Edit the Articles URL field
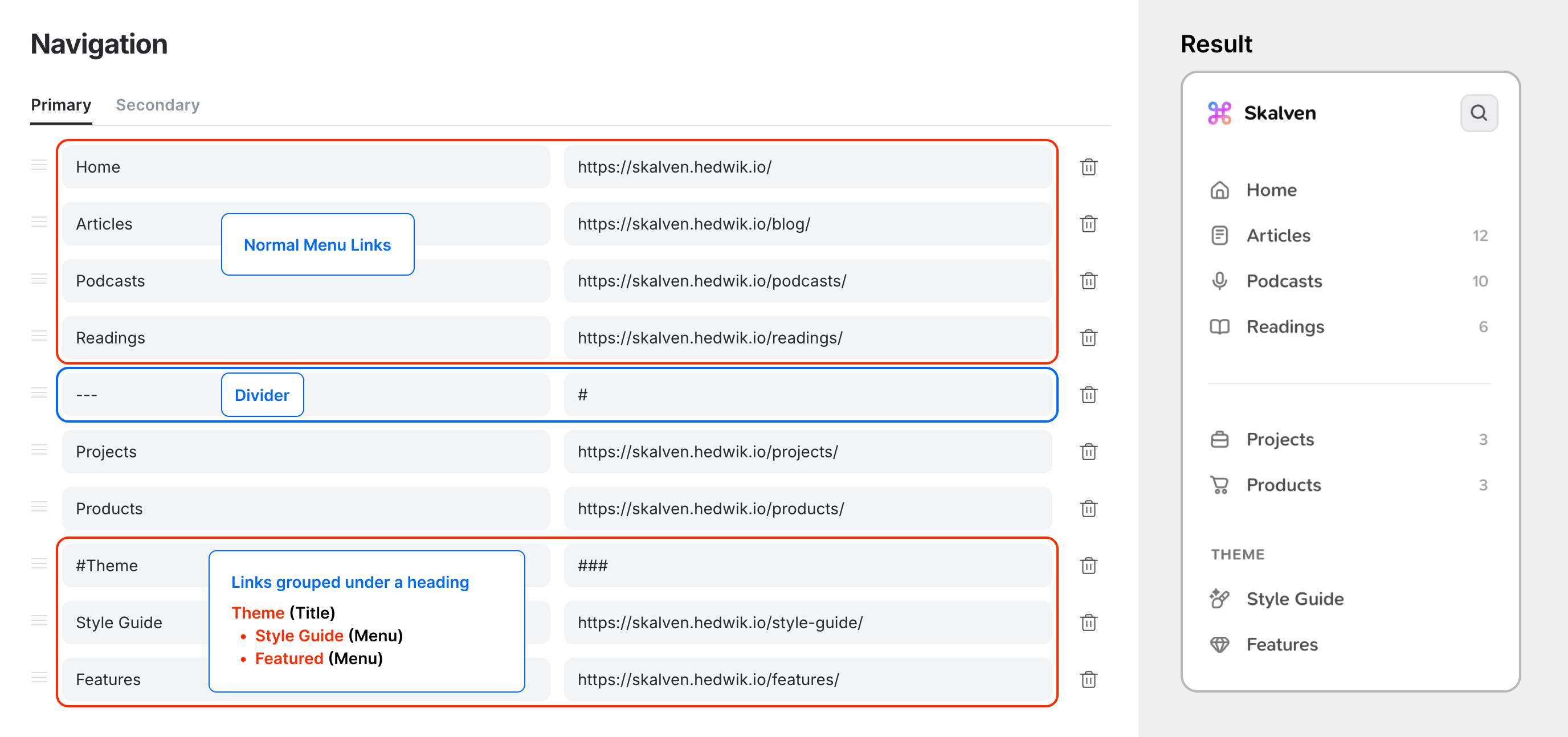Screen dimensions: 1568x737 pos(808,224)
